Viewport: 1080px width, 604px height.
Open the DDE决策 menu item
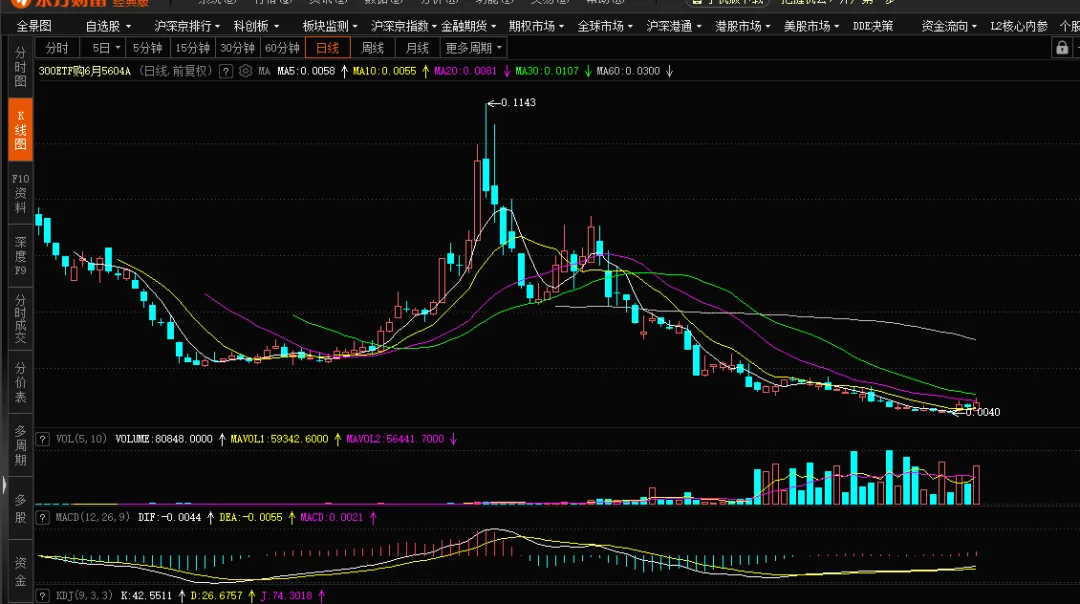[873, 26]
